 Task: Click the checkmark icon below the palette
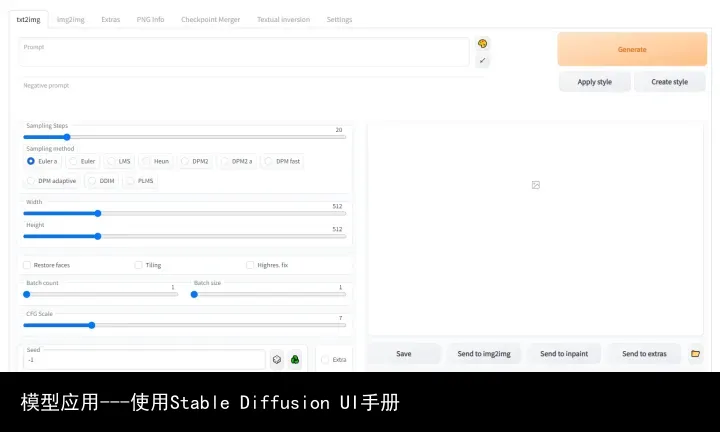(x=483, y=61)
